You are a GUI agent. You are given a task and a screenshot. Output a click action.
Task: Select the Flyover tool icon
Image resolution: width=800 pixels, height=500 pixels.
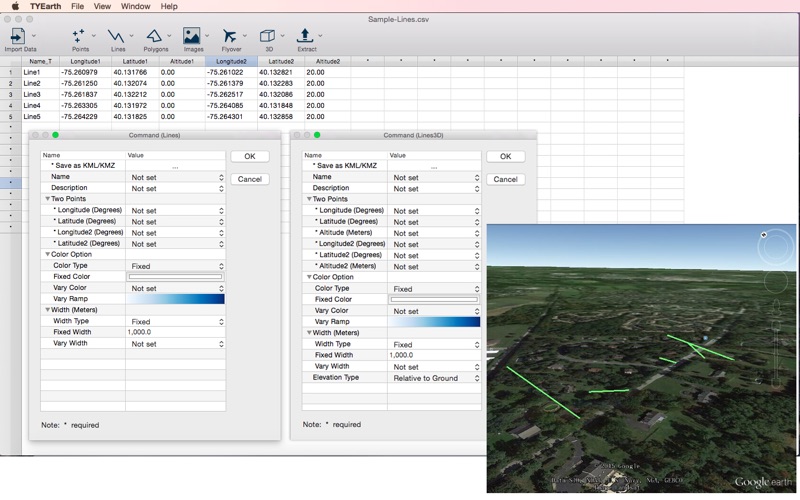point(229,36)
